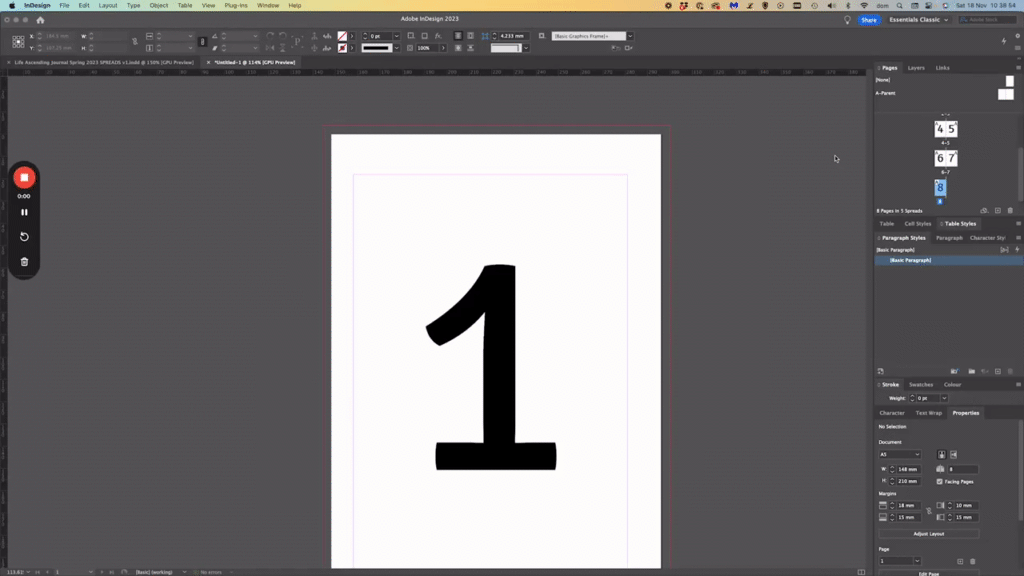This screenshot has height=576, width=1024.
Task: Click the opacity 100% field
Action: click(428, 48)
